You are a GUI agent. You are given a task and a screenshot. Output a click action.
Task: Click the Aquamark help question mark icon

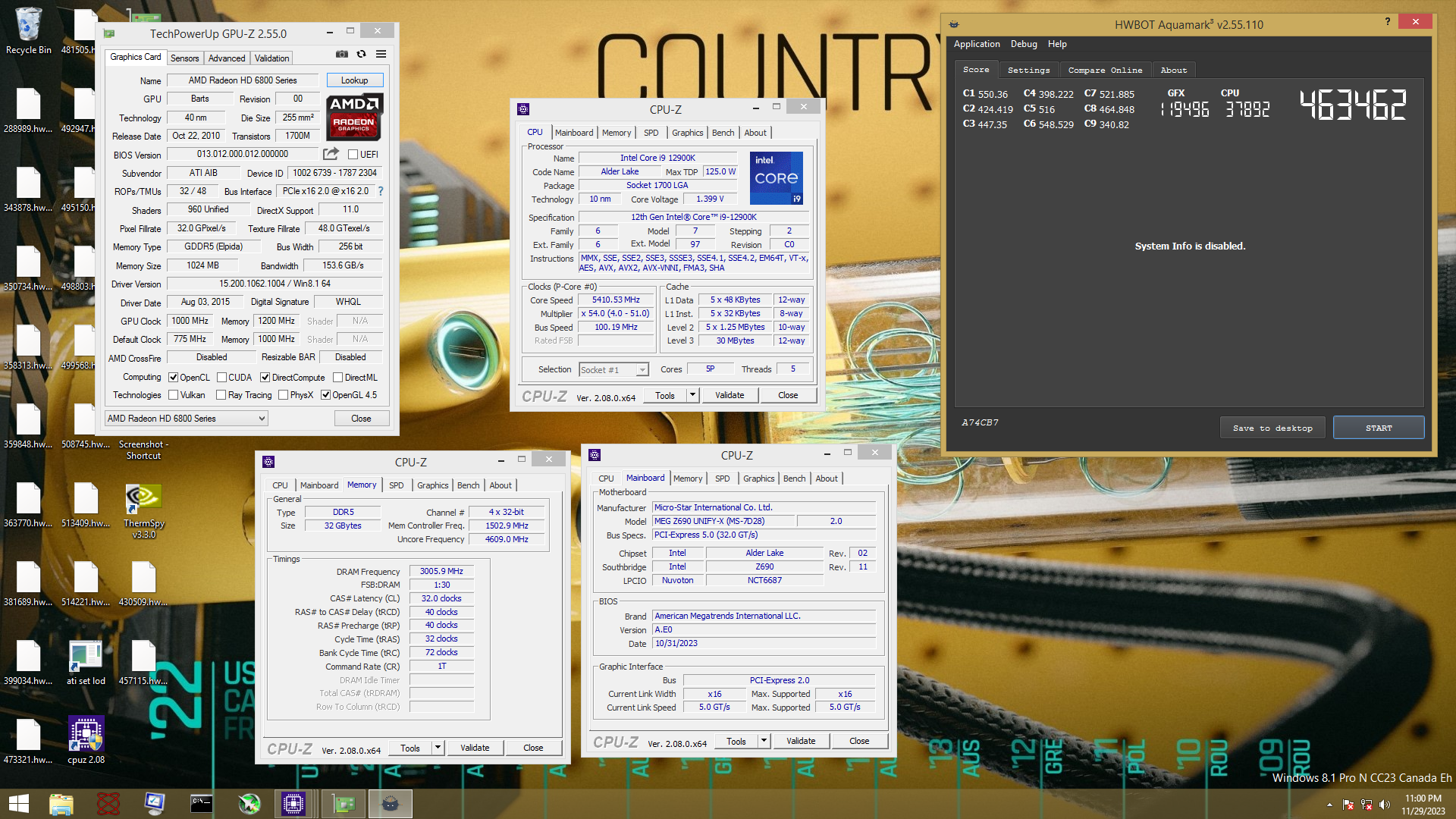pyautogui.click(x=1388, y=21)
